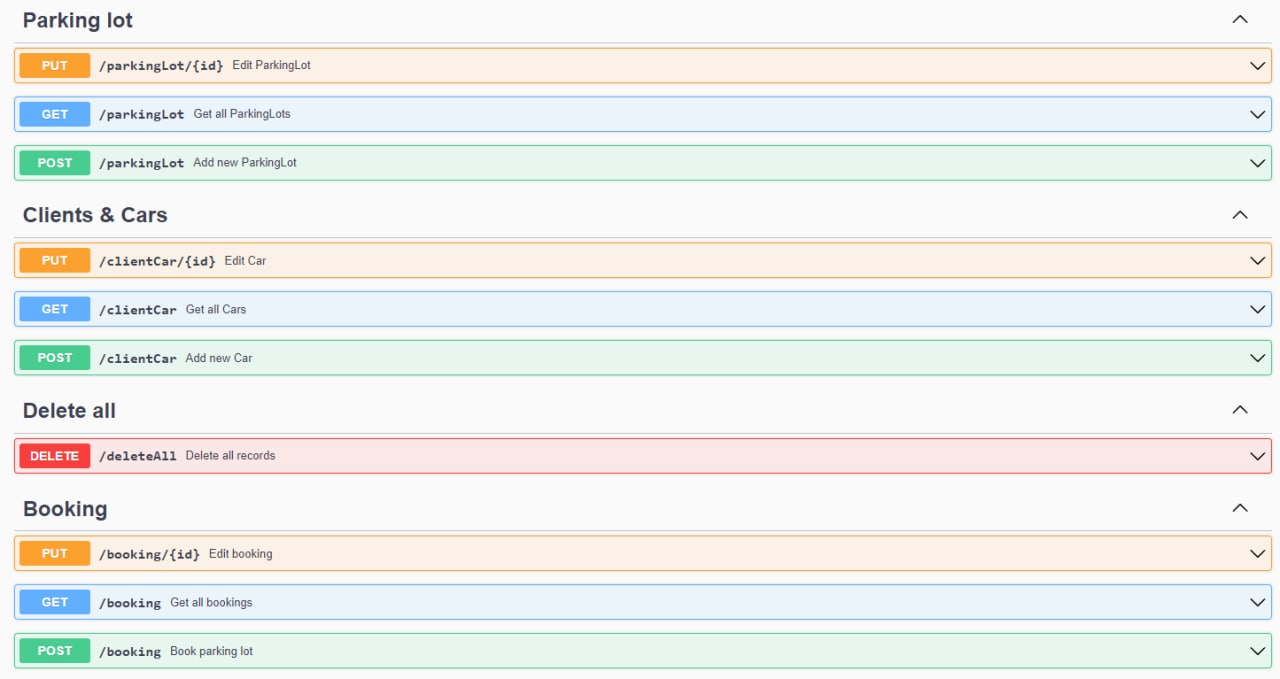Screen dimensions: 1280x679
Task: Click the PUT badge for Edit booking
Action: point(55,553)
